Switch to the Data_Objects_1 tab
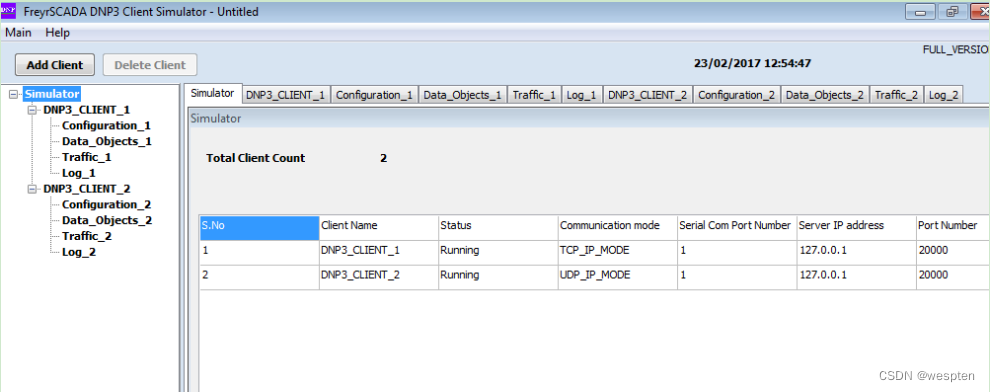 click(x=463, y=95)
